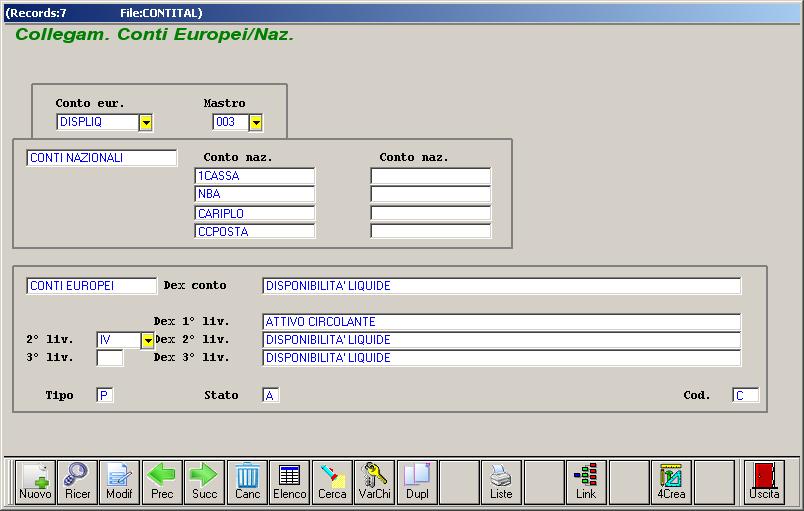Screen dimensions: 804x511
Task: Click the empty 3° liv. code field
Action: click(x=110, y=358)
